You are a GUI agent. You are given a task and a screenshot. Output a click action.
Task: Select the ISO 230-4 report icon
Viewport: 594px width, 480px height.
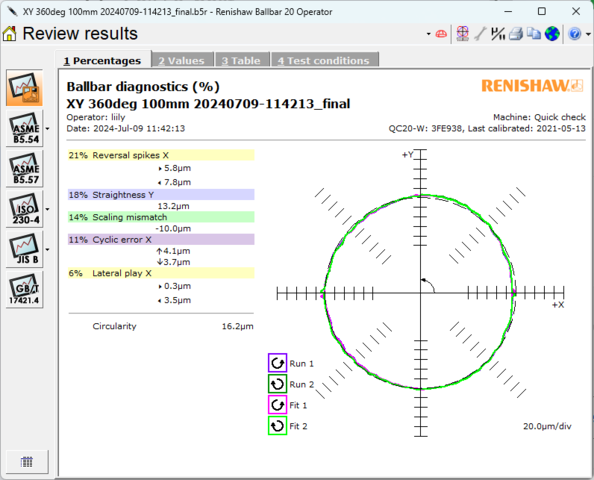[24, 209]
